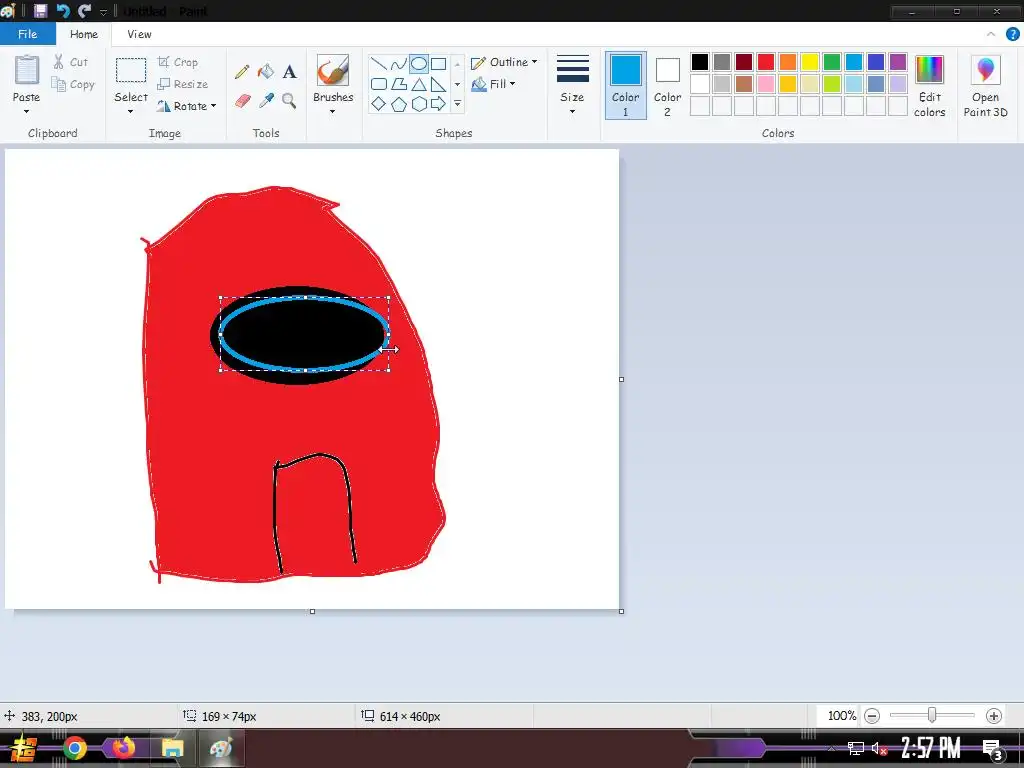Viewport: 1024px width, 768px height.
Task: Open the shape Fill dropdown
Action: (494, 84)
